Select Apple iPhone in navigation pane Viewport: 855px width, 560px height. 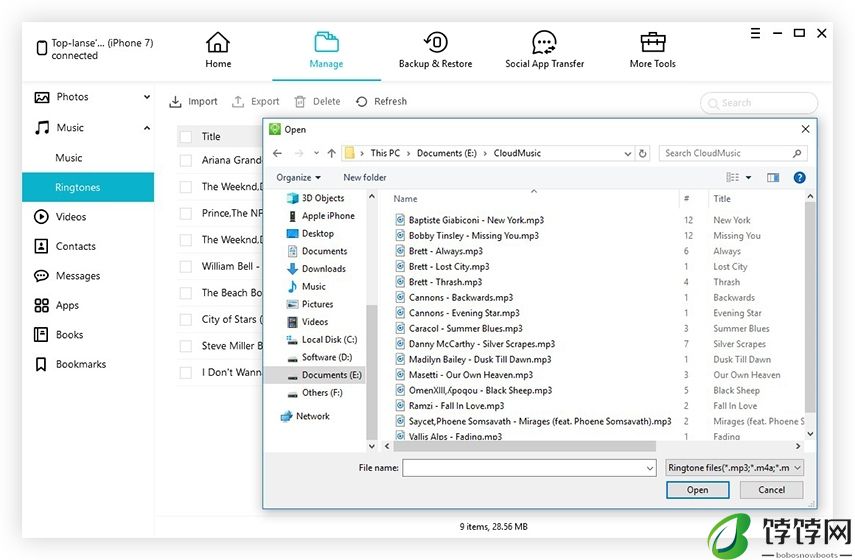[321, 215]
